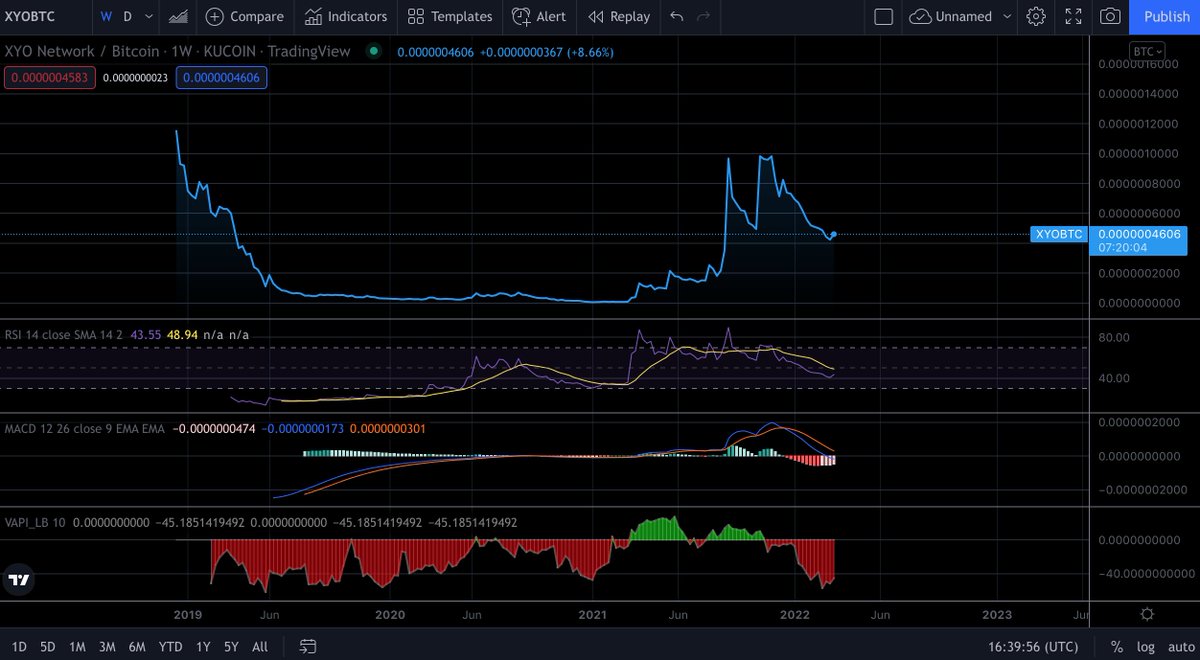Take a chart snapshot with the camera icon
Screen dimensions: 1200x660
[x=1109, y=17]
